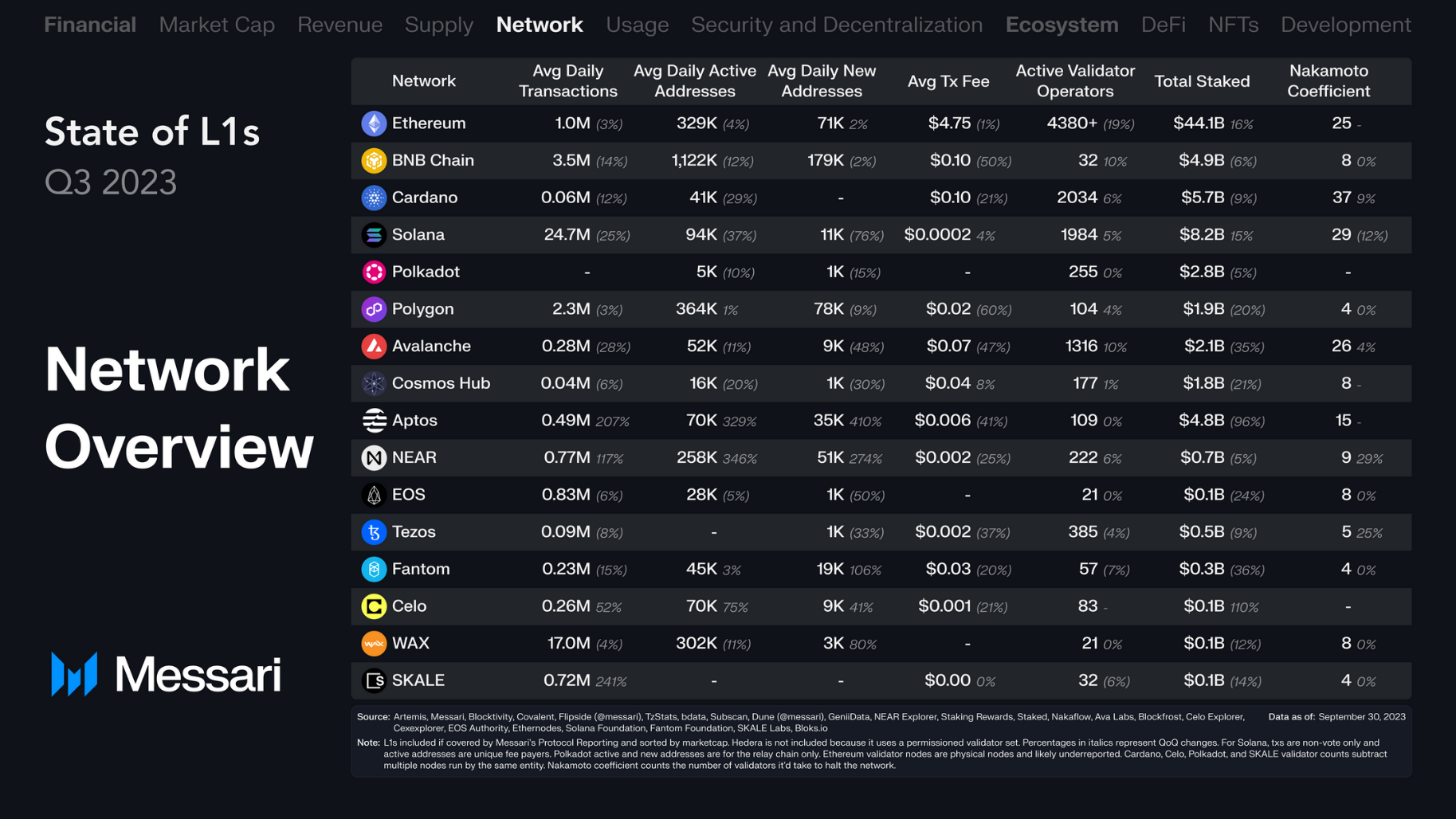Viewport: 1456px width, 819px height.
Task: Click the Messari logo mark
Action: pyautogui.click(x=74, y=674)
